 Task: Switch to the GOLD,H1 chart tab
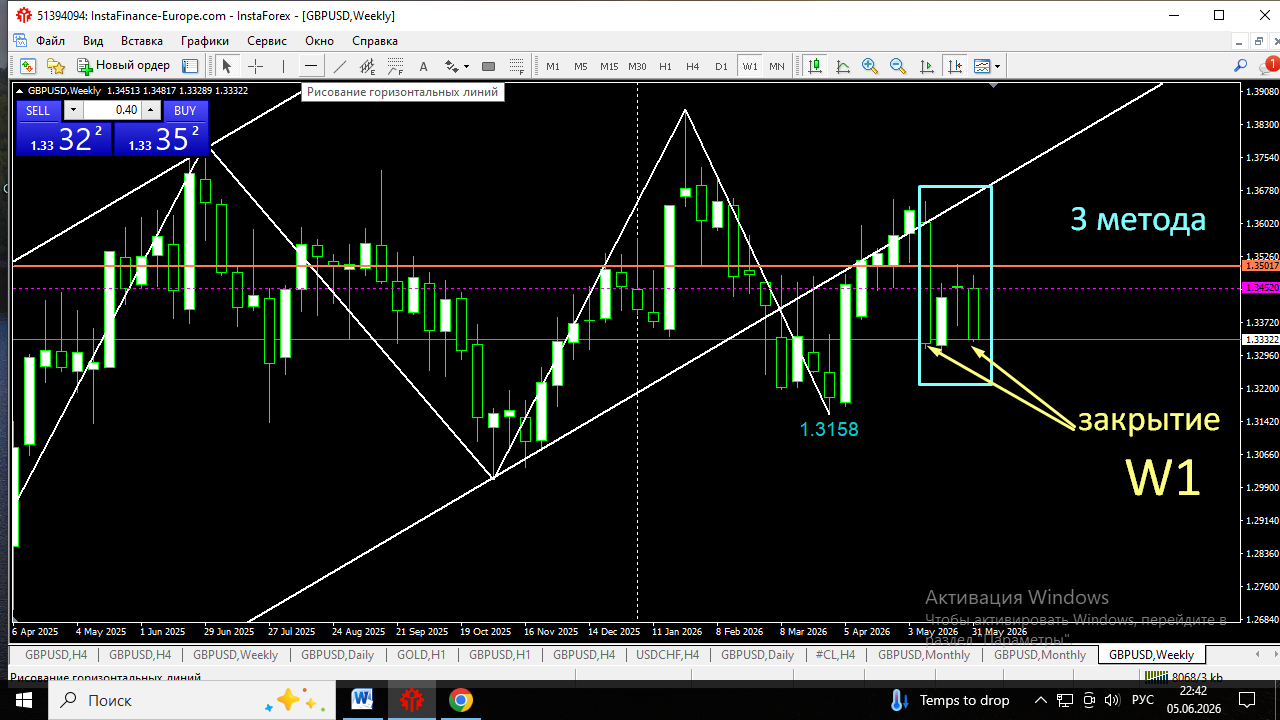420,655
